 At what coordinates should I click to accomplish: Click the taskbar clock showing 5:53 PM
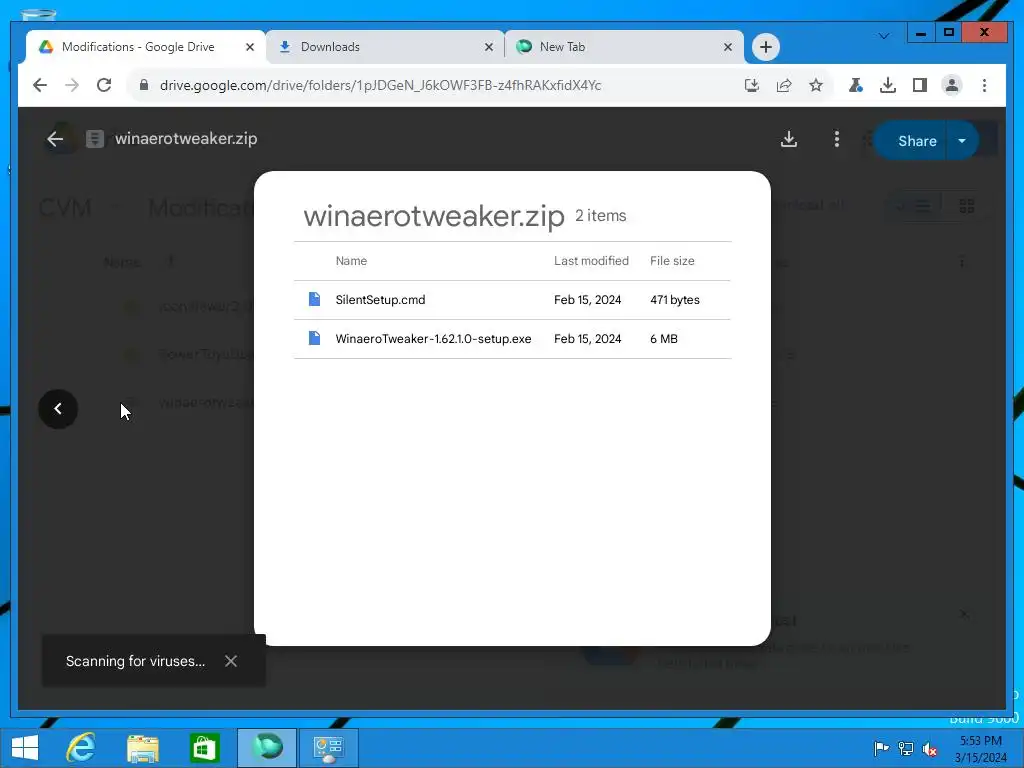pyautogui.click(x=980, y=749)
